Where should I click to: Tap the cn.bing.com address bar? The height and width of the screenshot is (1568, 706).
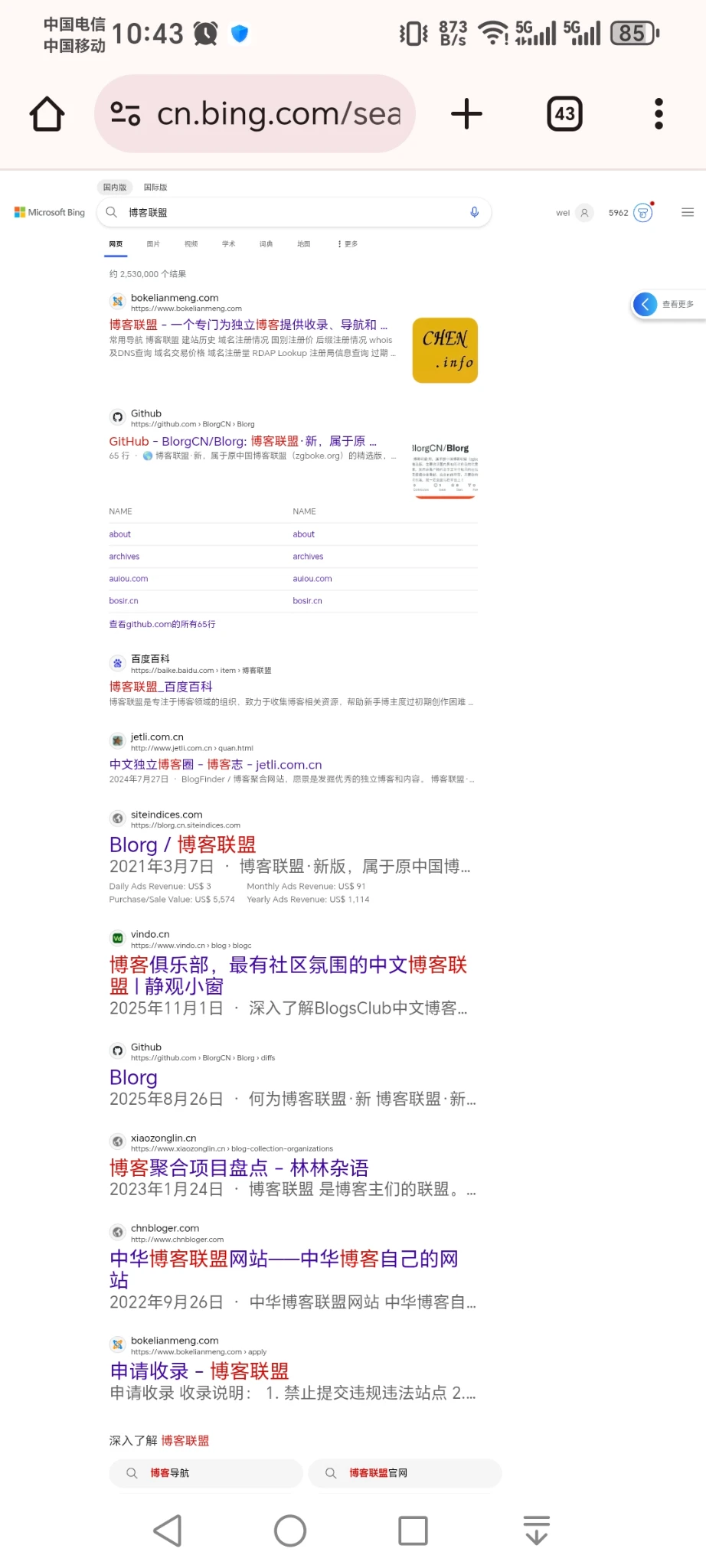(x=255, y=114)
